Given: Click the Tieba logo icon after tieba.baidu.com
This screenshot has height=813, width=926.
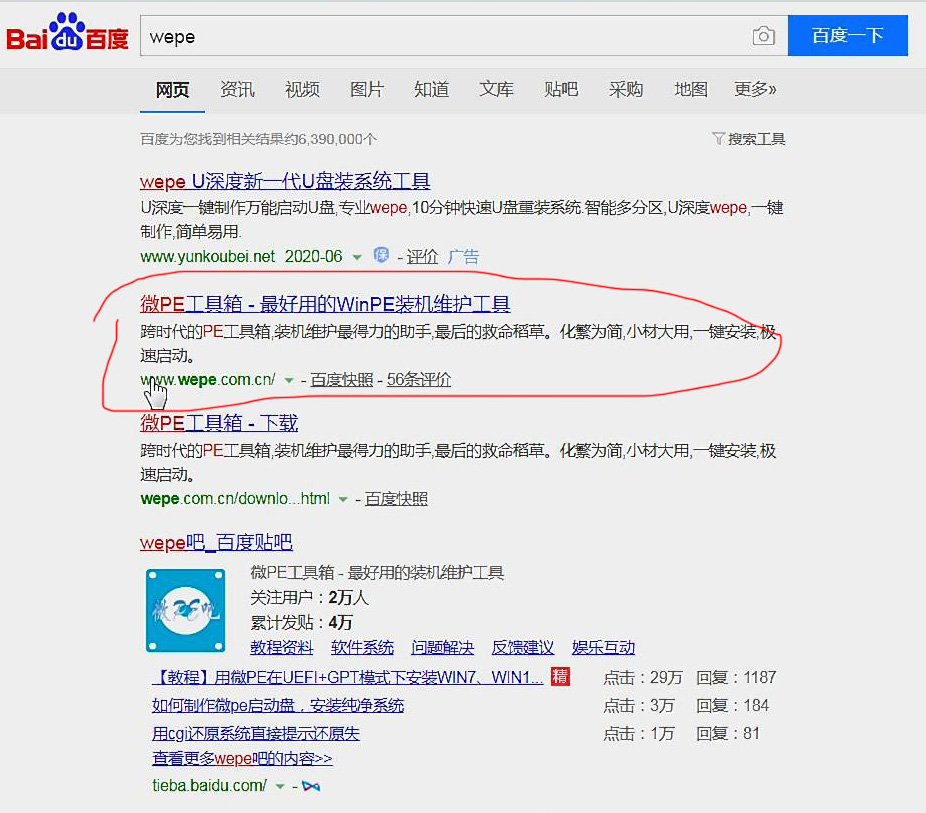Looking at the screenshot, I should tap(310, 785).
